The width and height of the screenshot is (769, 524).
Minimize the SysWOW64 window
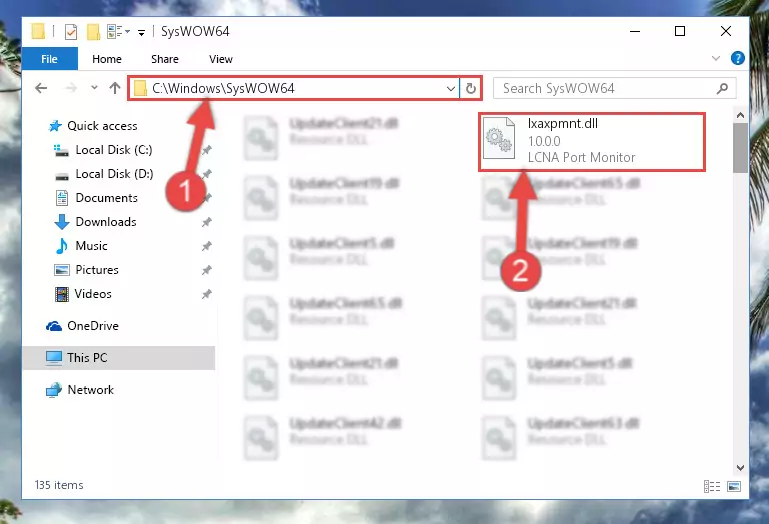[x=635, y=31]
